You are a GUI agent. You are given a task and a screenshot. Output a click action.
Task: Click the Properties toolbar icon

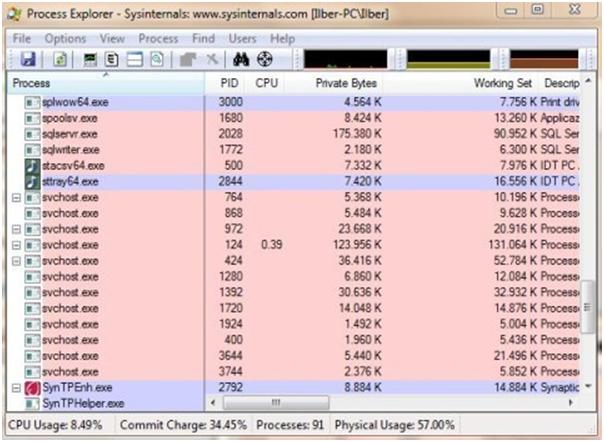(188, 59)
